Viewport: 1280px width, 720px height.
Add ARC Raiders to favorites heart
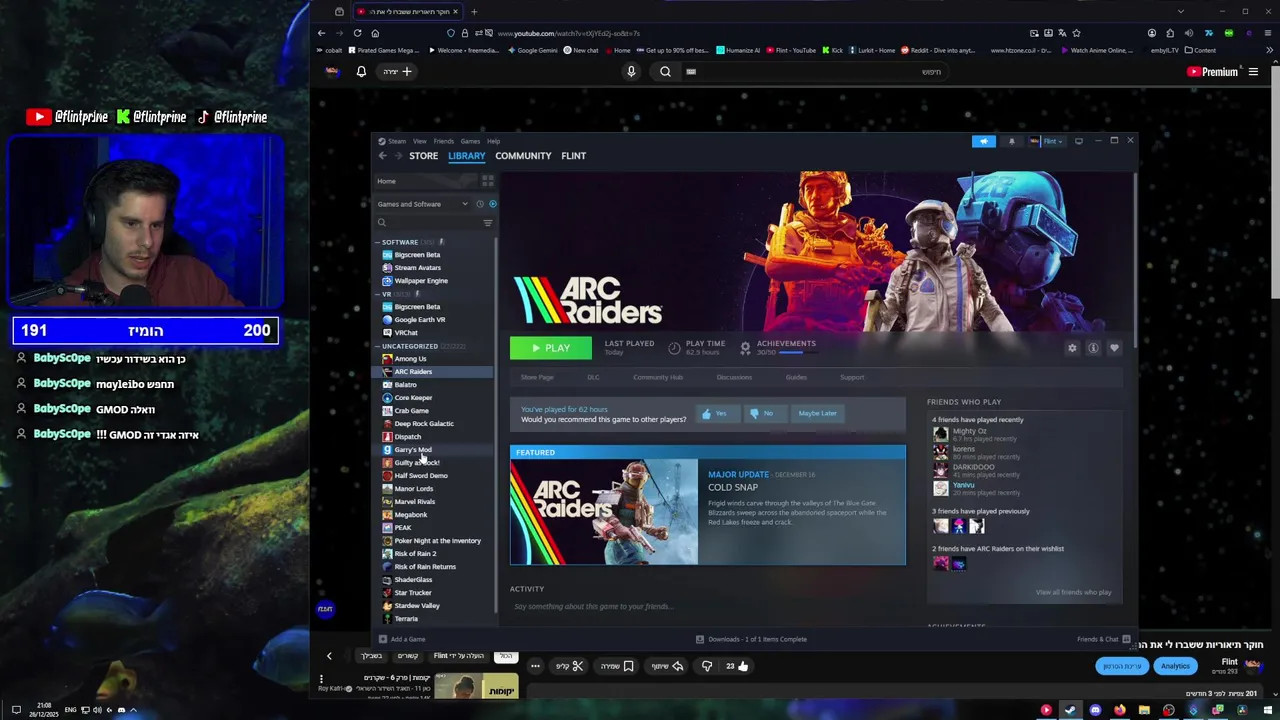[1114, 348]
